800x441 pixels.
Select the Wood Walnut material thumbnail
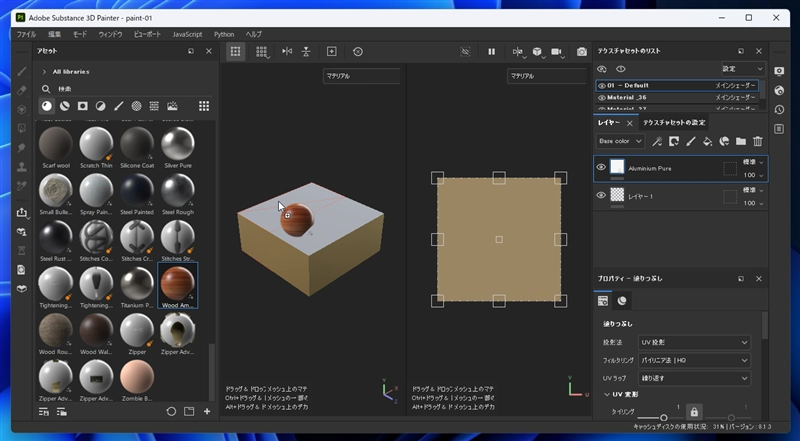[96, 334]
